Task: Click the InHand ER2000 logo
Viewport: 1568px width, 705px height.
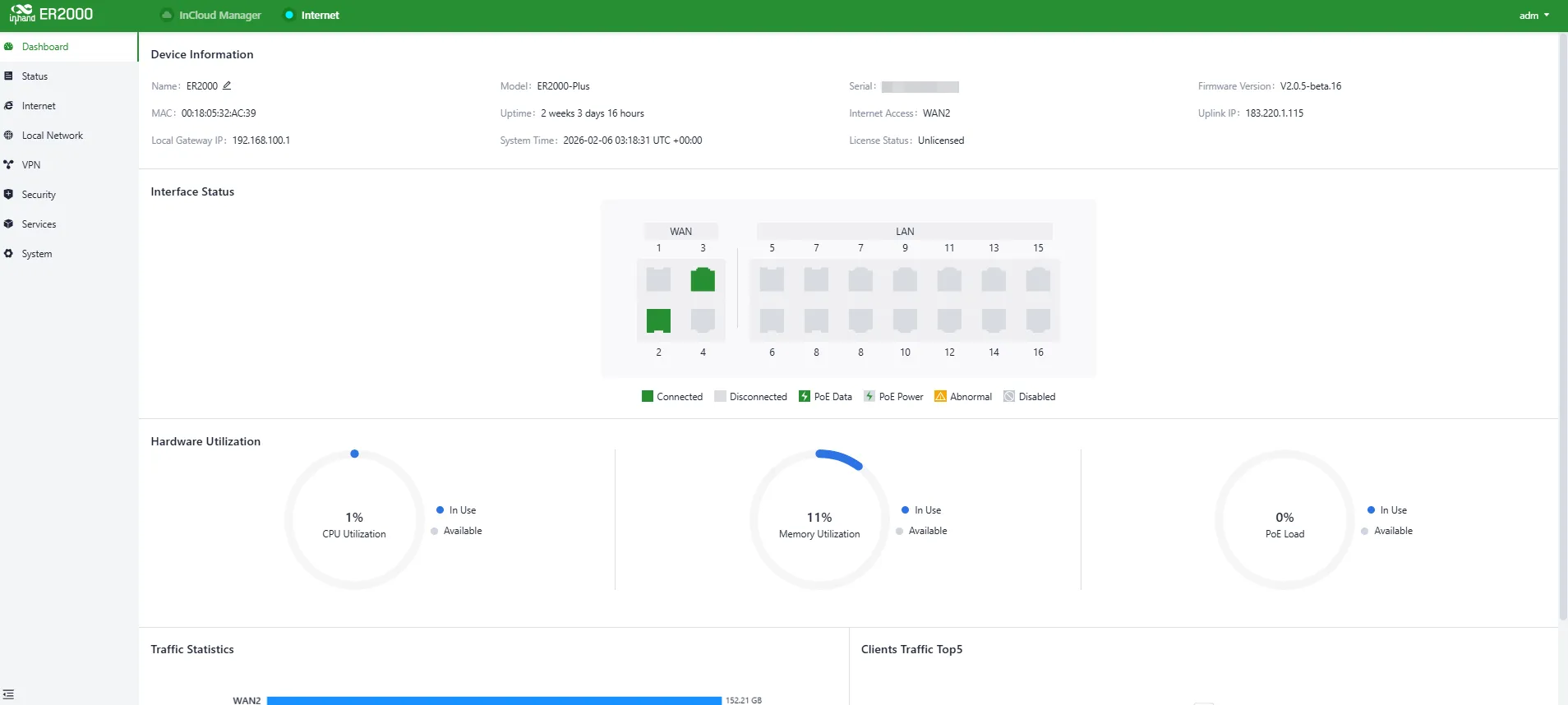Action: tap(51, 15)
